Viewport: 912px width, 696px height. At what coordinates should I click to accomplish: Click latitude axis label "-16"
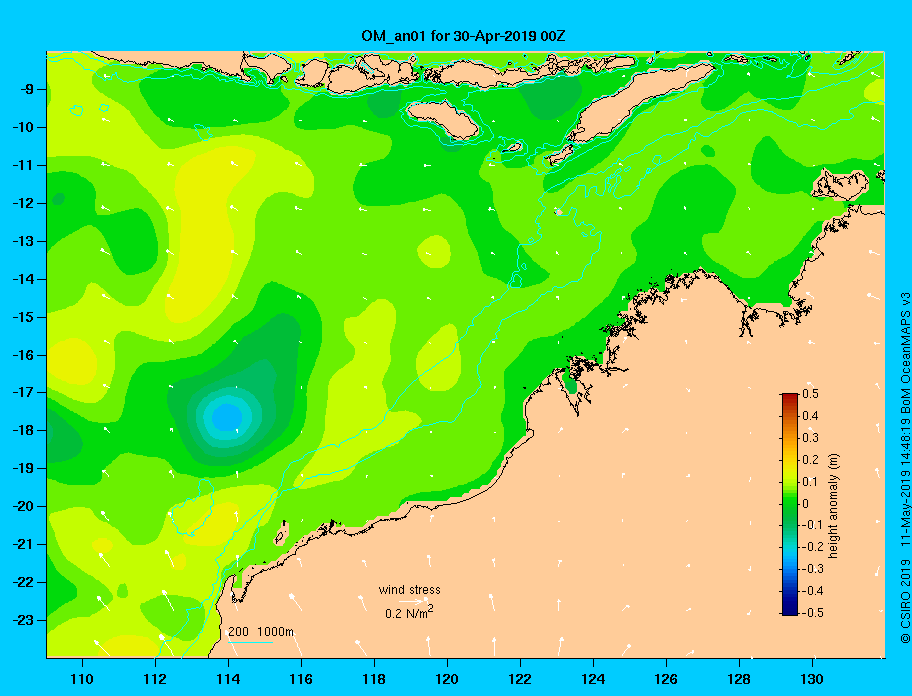click(23, 355)
